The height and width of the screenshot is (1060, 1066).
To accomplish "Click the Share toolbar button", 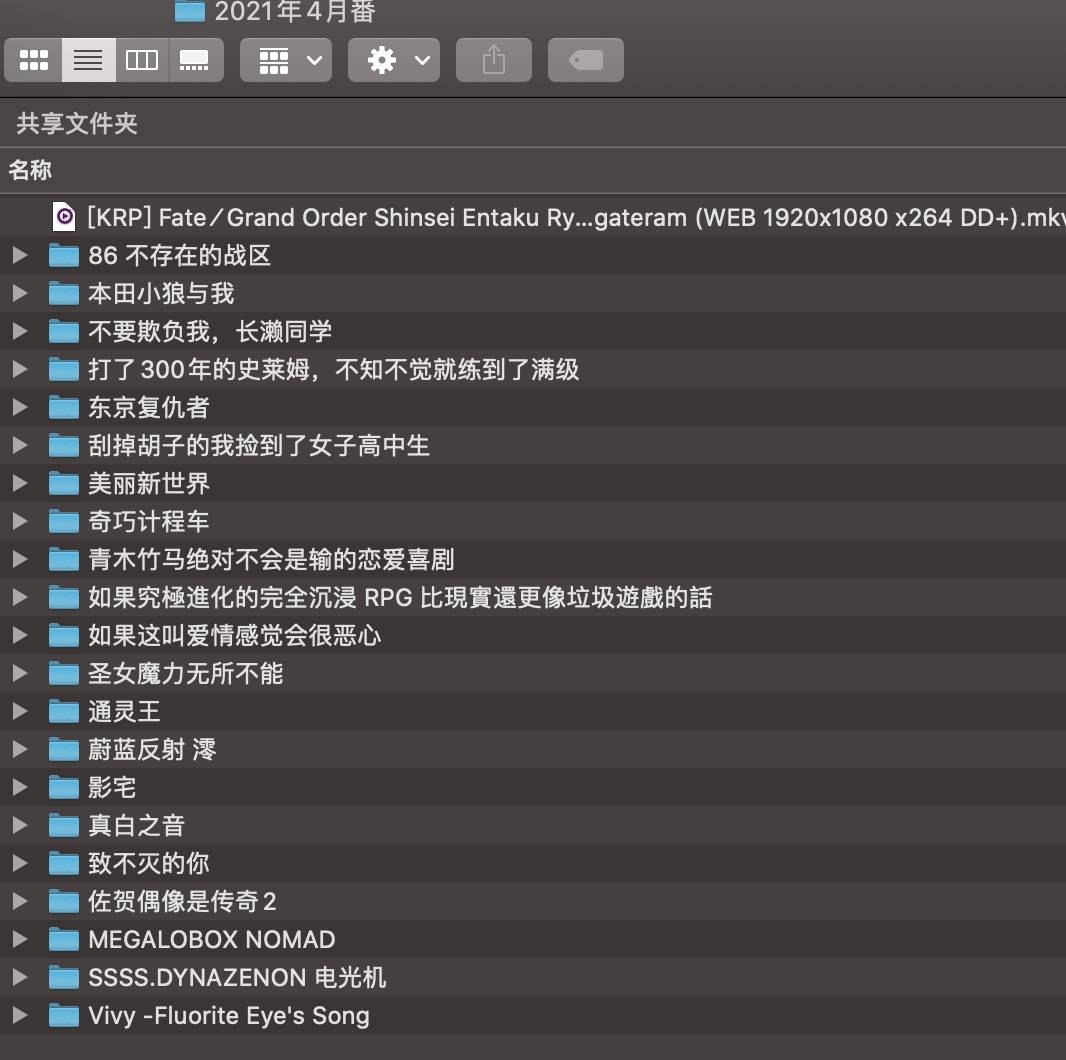I will coord(493,60).
